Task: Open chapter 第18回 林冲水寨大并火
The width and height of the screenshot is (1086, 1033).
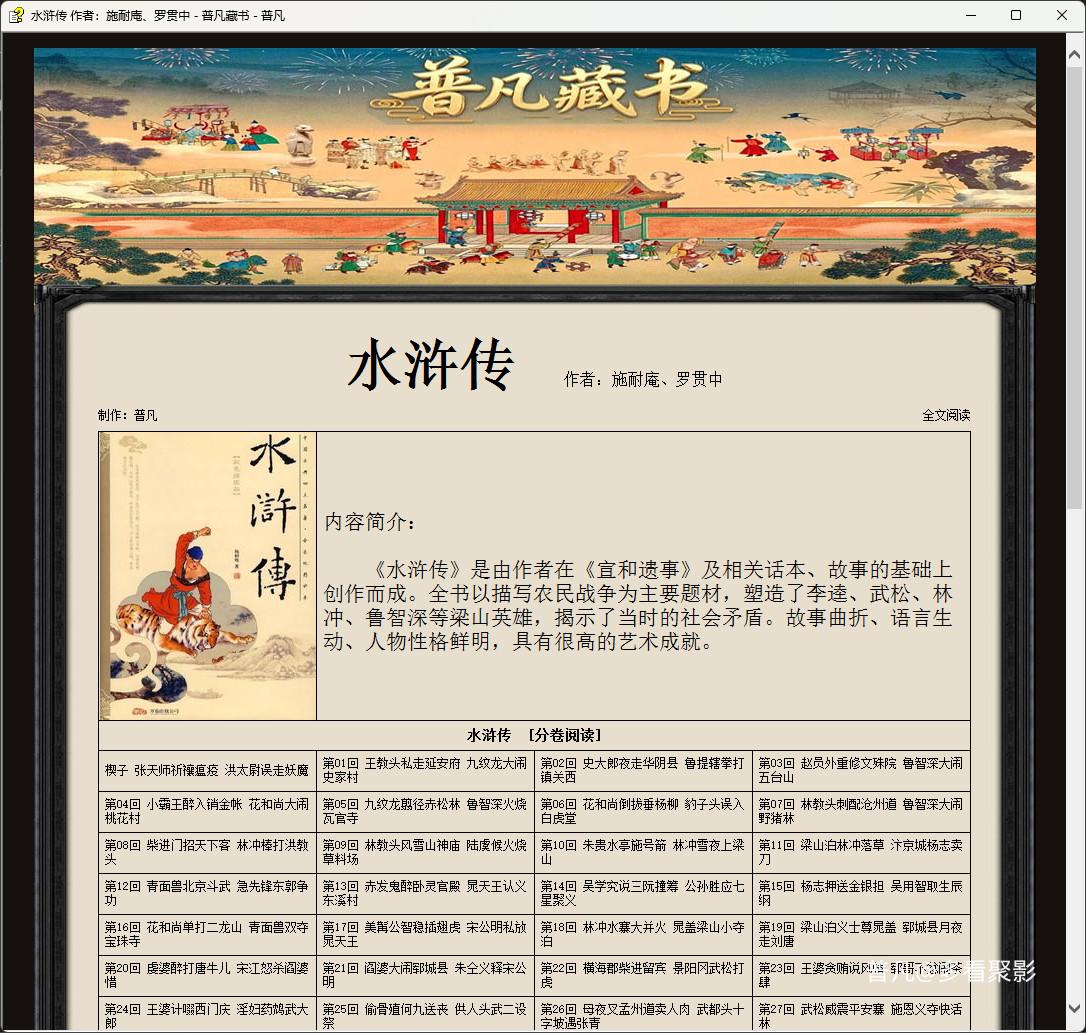Action: 643,934
